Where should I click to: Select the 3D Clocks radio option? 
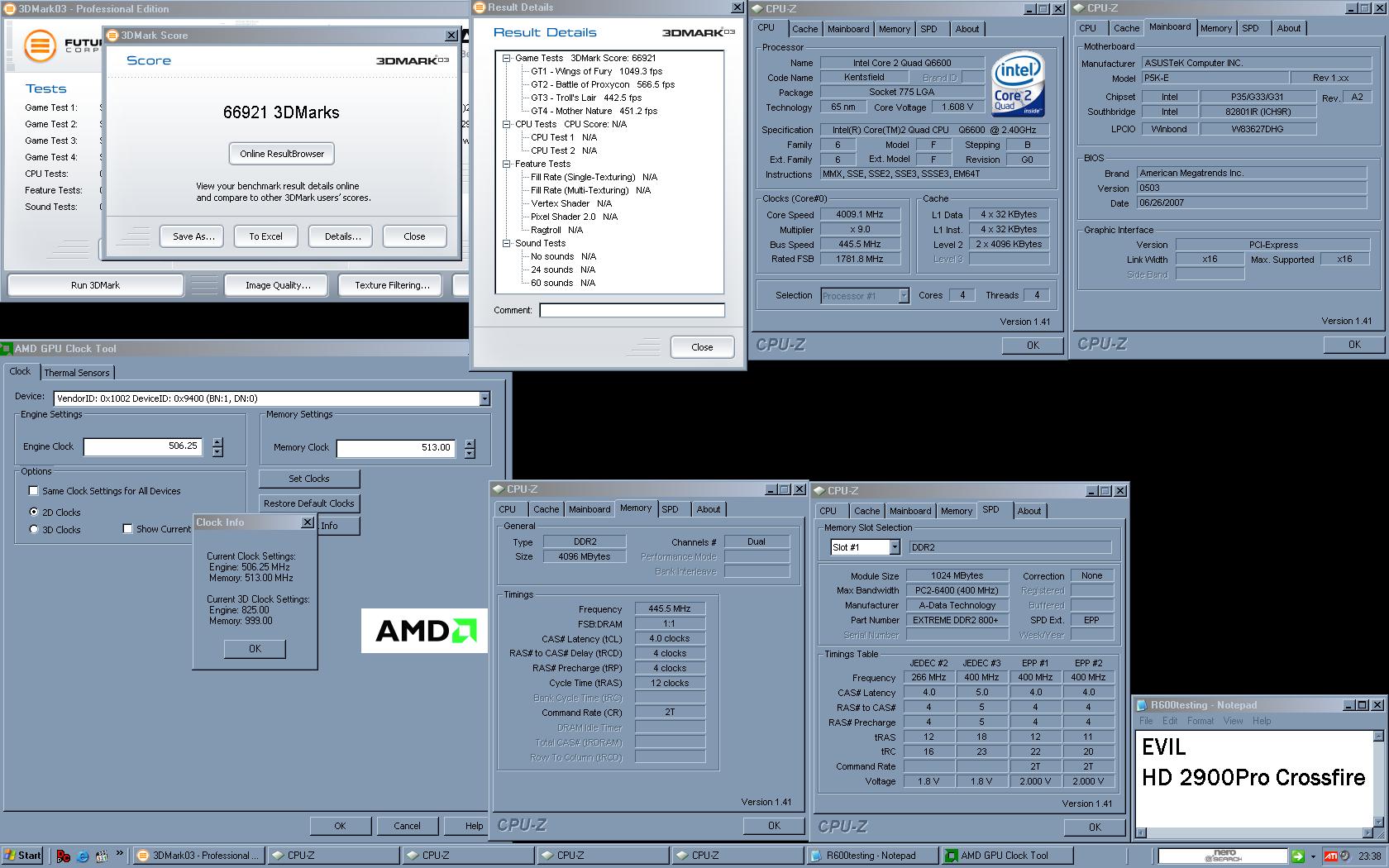[34, 530]
